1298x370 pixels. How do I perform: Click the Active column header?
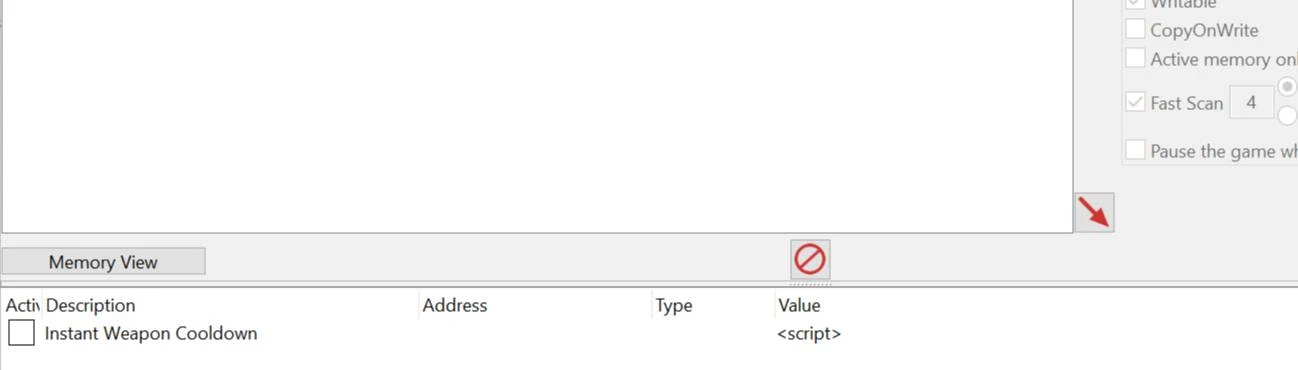tap(21, 305)
